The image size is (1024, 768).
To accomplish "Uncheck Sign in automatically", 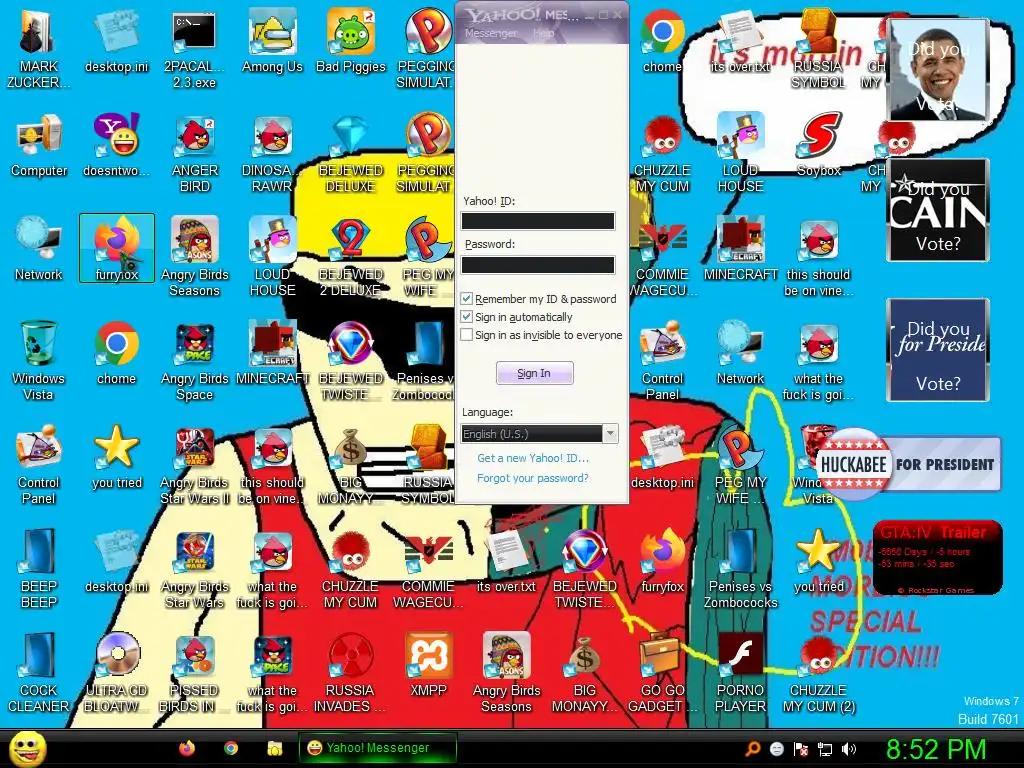I will 466,317.
